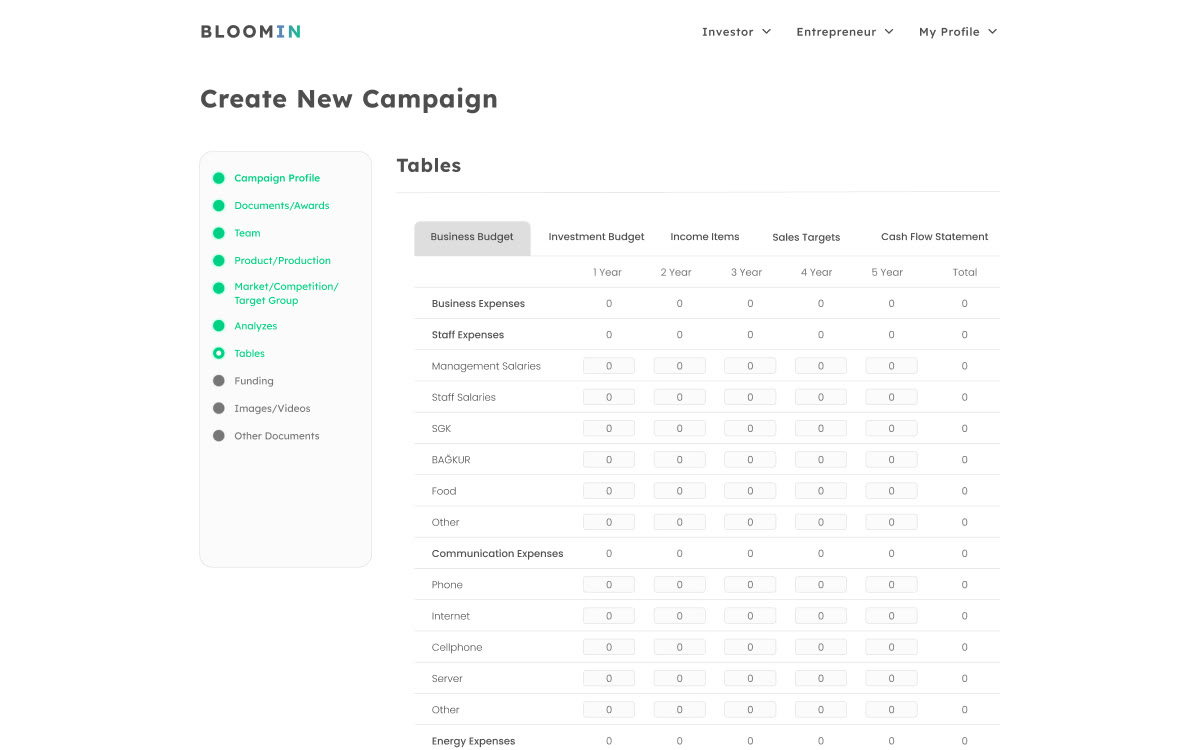
Task: Open the Investor dropdown menu
Action: click(x=737, y=32)
